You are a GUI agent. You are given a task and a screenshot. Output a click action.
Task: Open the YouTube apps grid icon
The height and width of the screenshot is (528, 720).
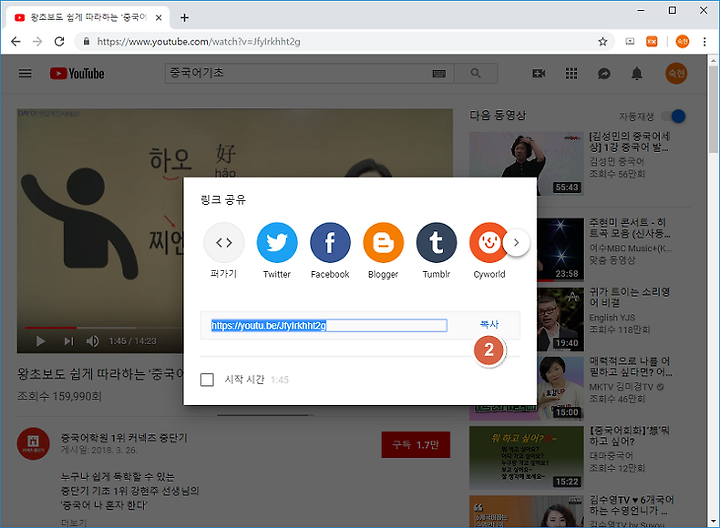point(571,73)
